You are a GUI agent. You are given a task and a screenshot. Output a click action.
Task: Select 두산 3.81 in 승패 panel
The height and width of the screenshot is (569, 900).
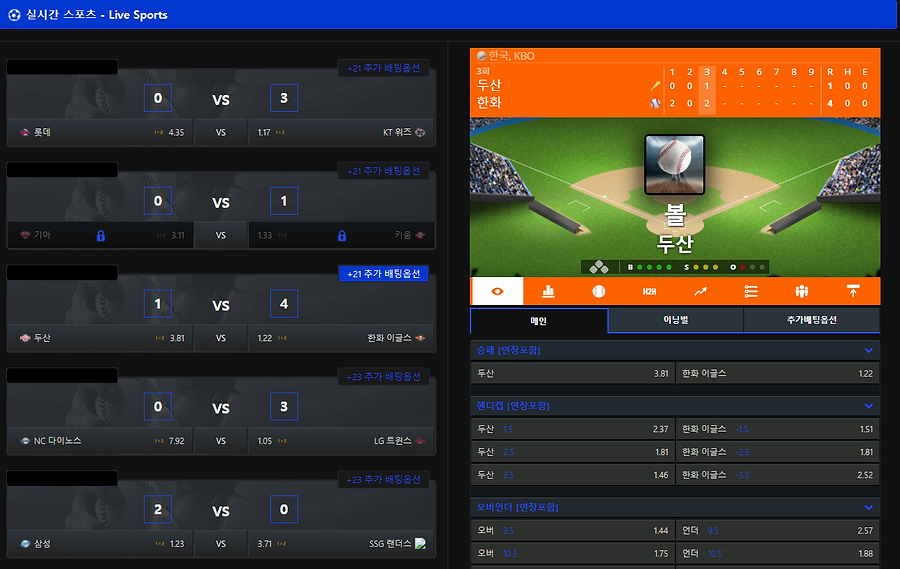[x=573, y=373]
